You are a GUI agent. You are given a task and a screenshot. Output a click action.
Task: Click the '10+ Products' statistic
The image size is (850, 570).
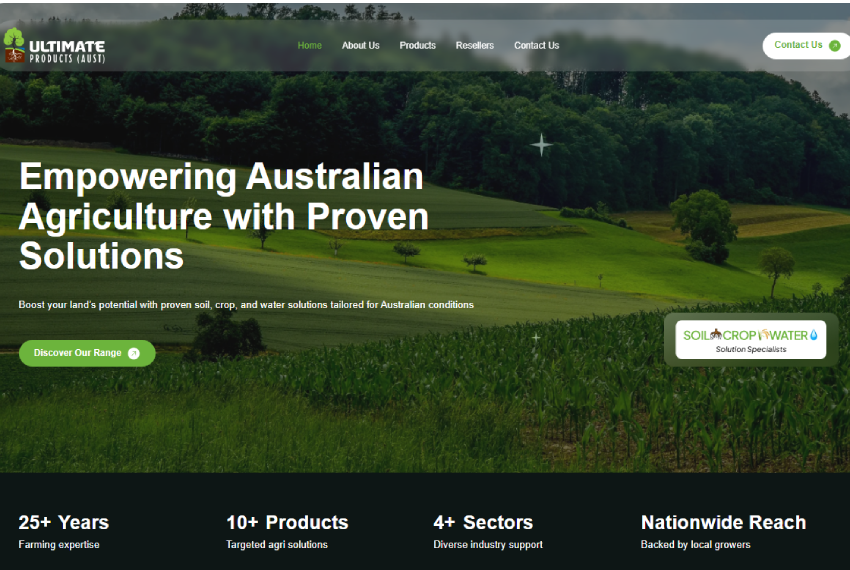[x=287, y=522]
